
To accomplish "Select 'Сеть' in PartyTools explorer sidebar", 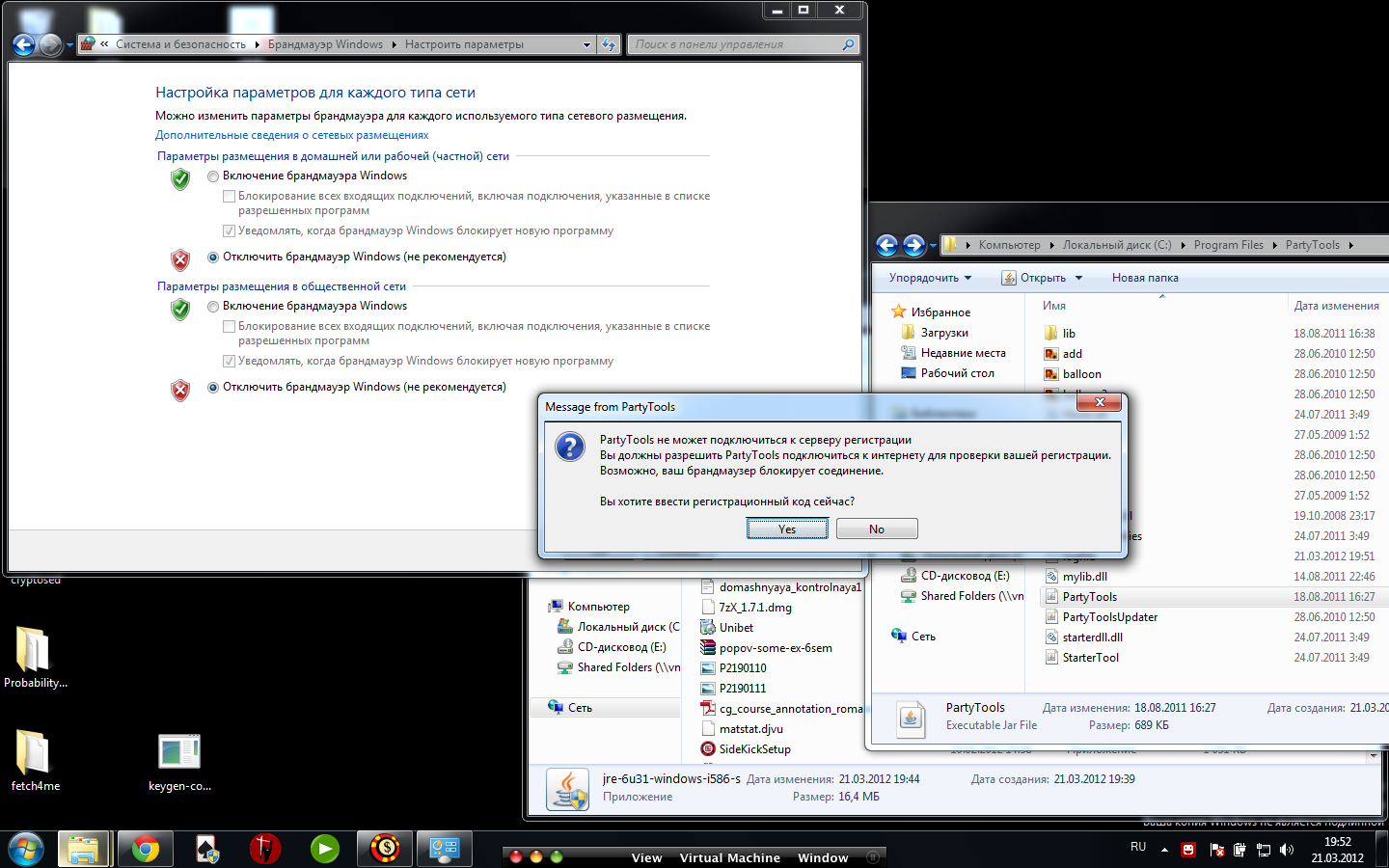I will tap(913, 637).
